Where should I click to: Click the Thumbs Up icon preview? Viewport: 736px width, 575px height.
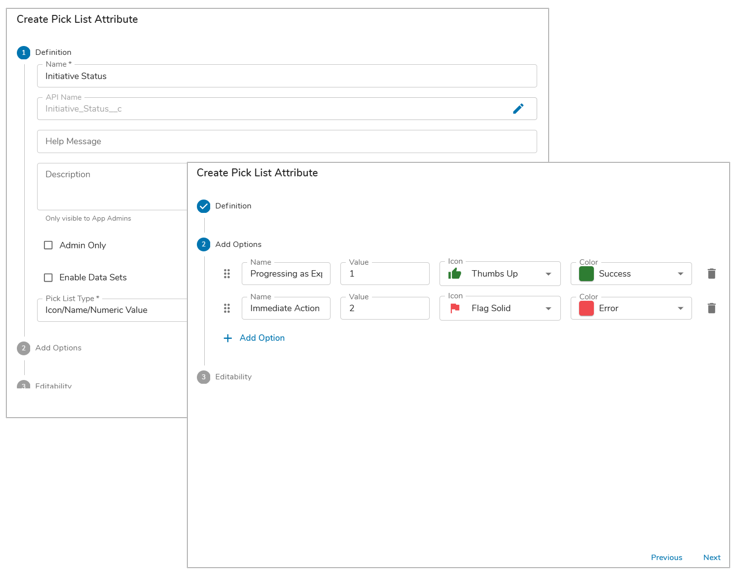[x=455, y=274]
